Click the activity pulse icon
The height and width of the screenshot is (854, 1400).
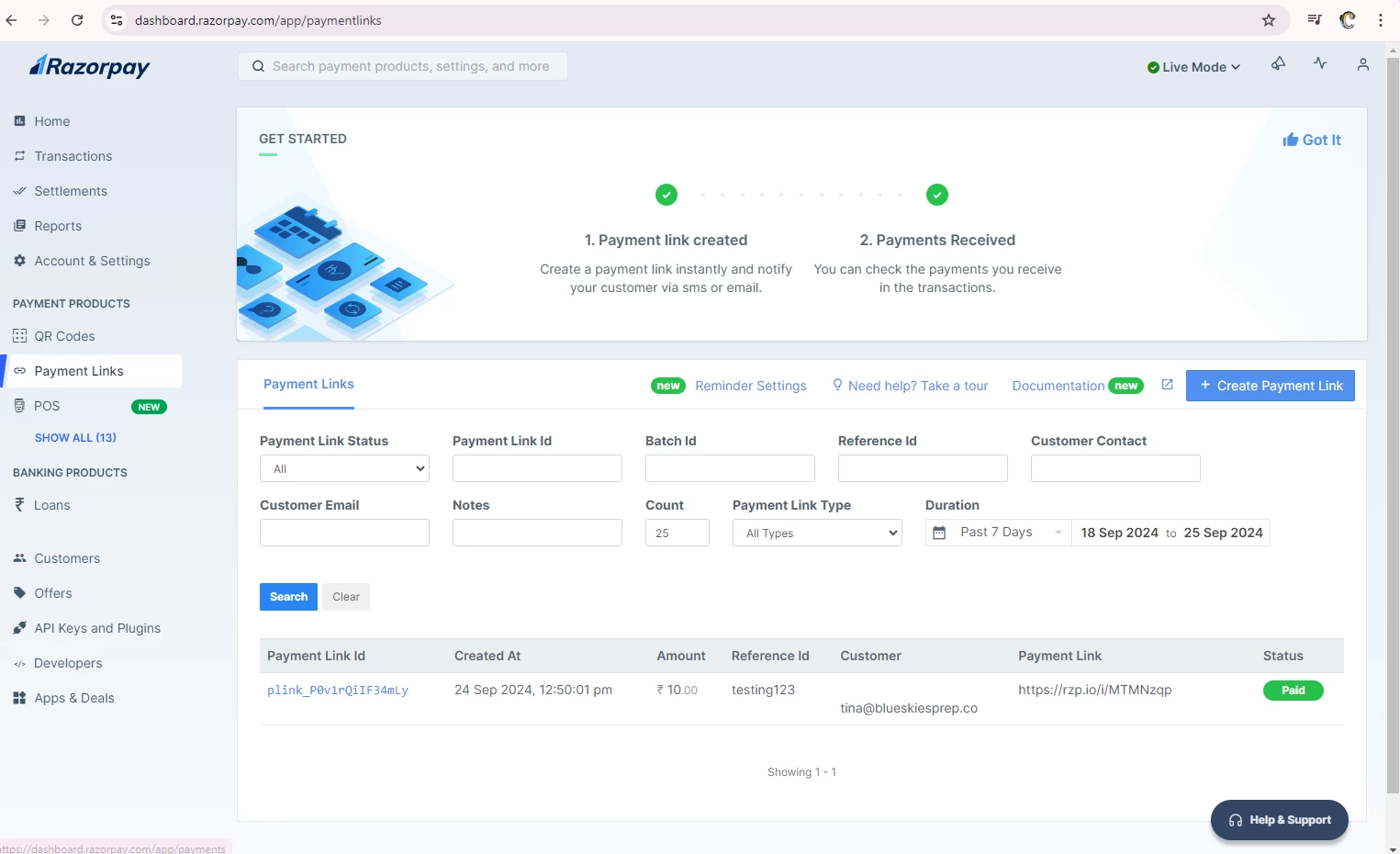coord(1320,63)
